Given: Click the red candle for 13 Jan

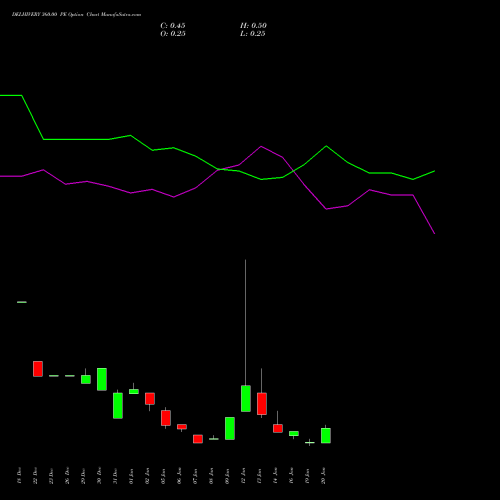Looking at the screenshot, I should click(x=262, y=404).
